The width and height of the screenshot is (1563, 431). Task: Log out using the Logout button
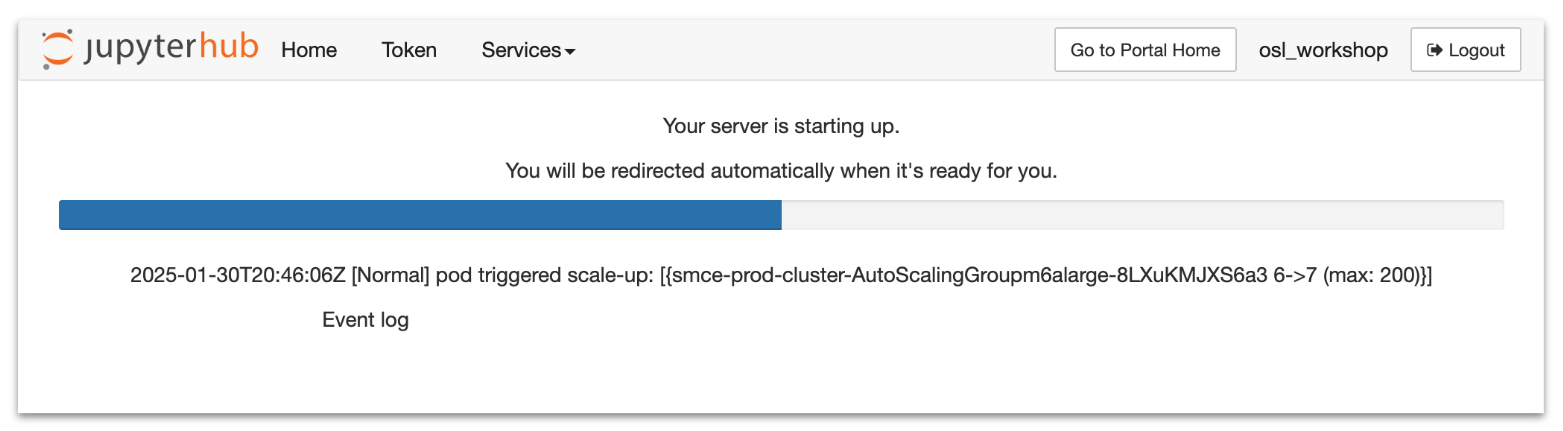click(1465, 50)
